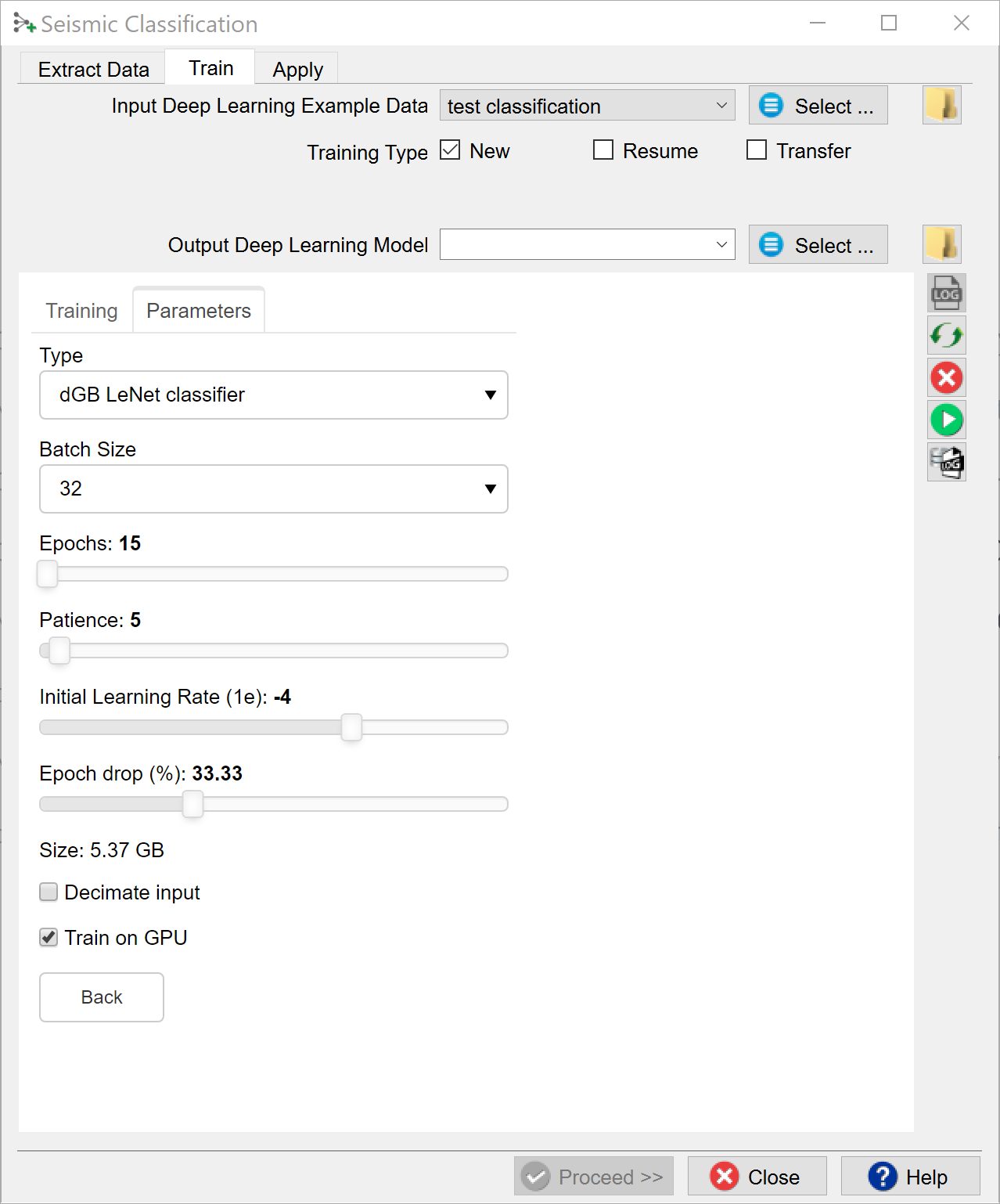Click the green refresh arrows icon

tap(946, 336)
